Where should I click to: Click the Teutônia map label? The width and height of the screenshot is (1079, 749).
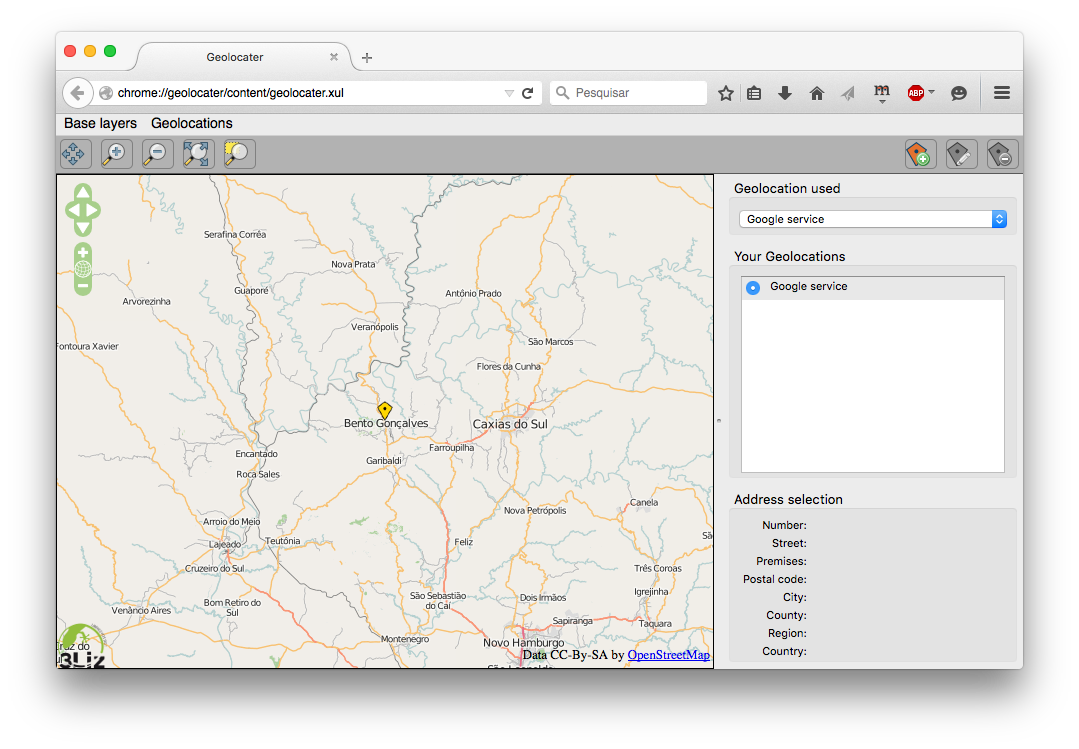[x=283, y=541]
